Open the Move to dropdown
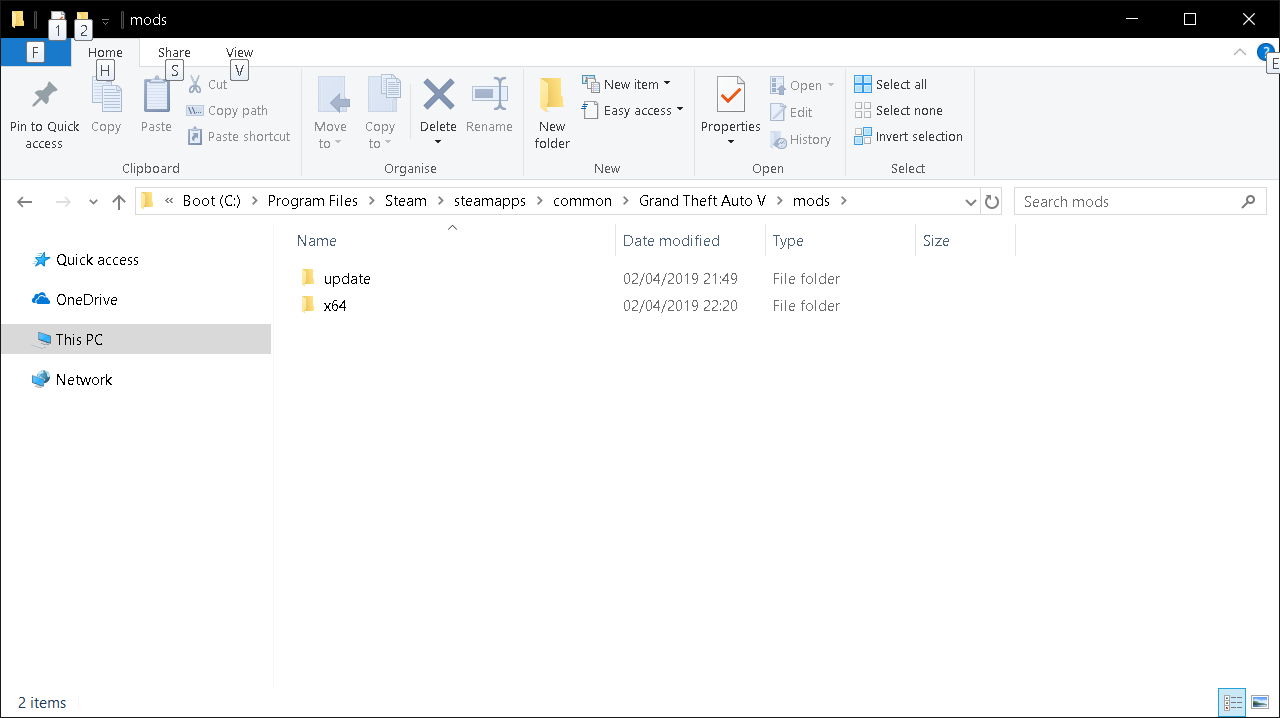The width and height of the screenshot is (1280, 718). click(x=330, y=136)
